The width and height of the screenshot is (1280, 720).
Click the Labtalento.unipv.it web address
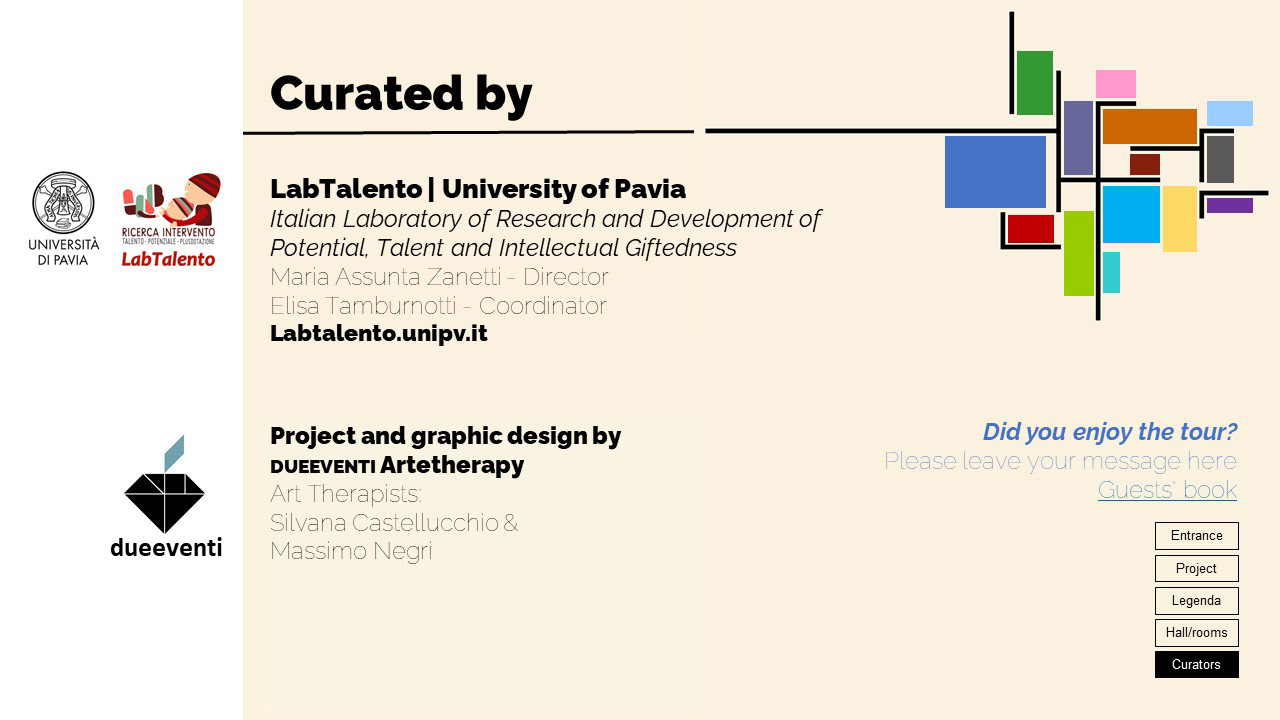(x=379, y=334)
